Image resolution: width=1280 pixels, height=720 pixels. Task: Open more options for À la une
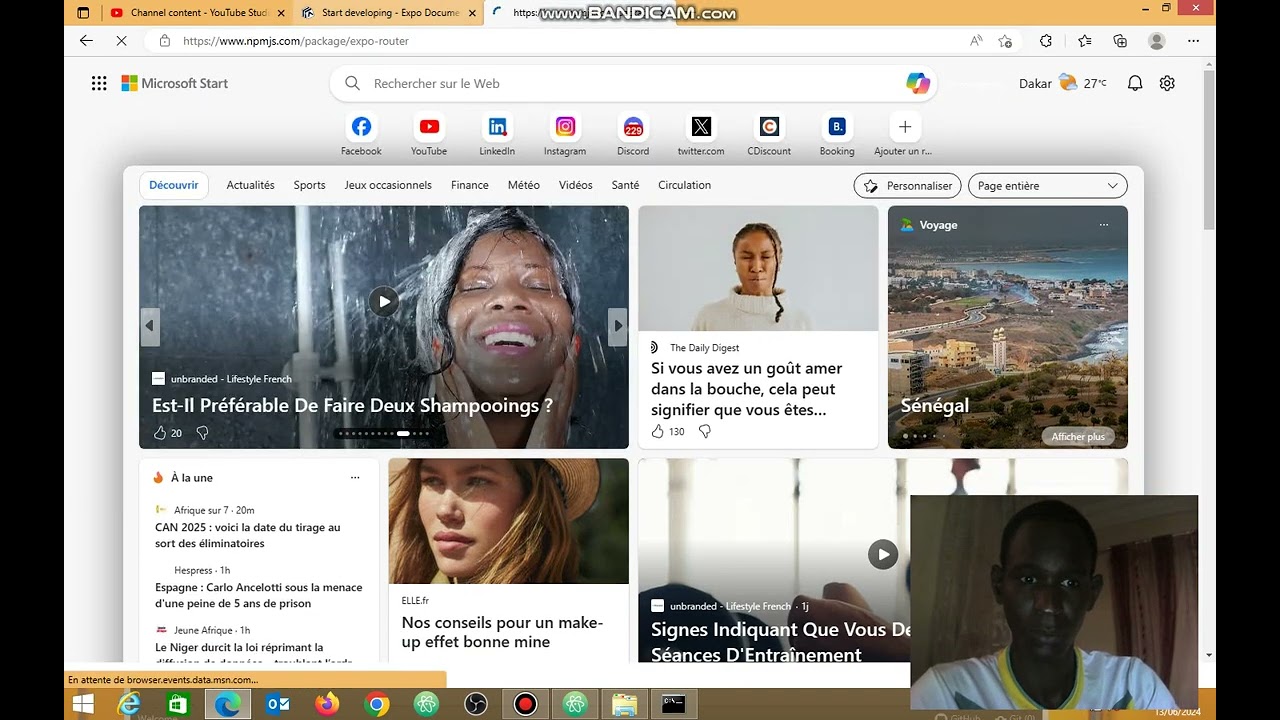click(x=355, y=478)
